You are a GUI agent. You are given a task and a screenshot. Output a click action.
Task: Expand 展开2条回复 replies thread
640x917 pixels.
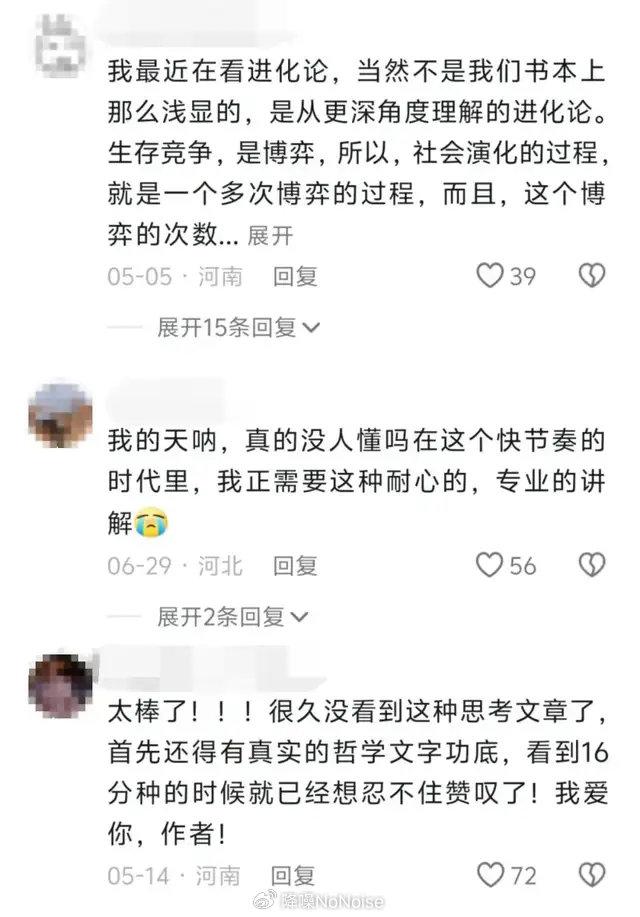click(232, 617)
